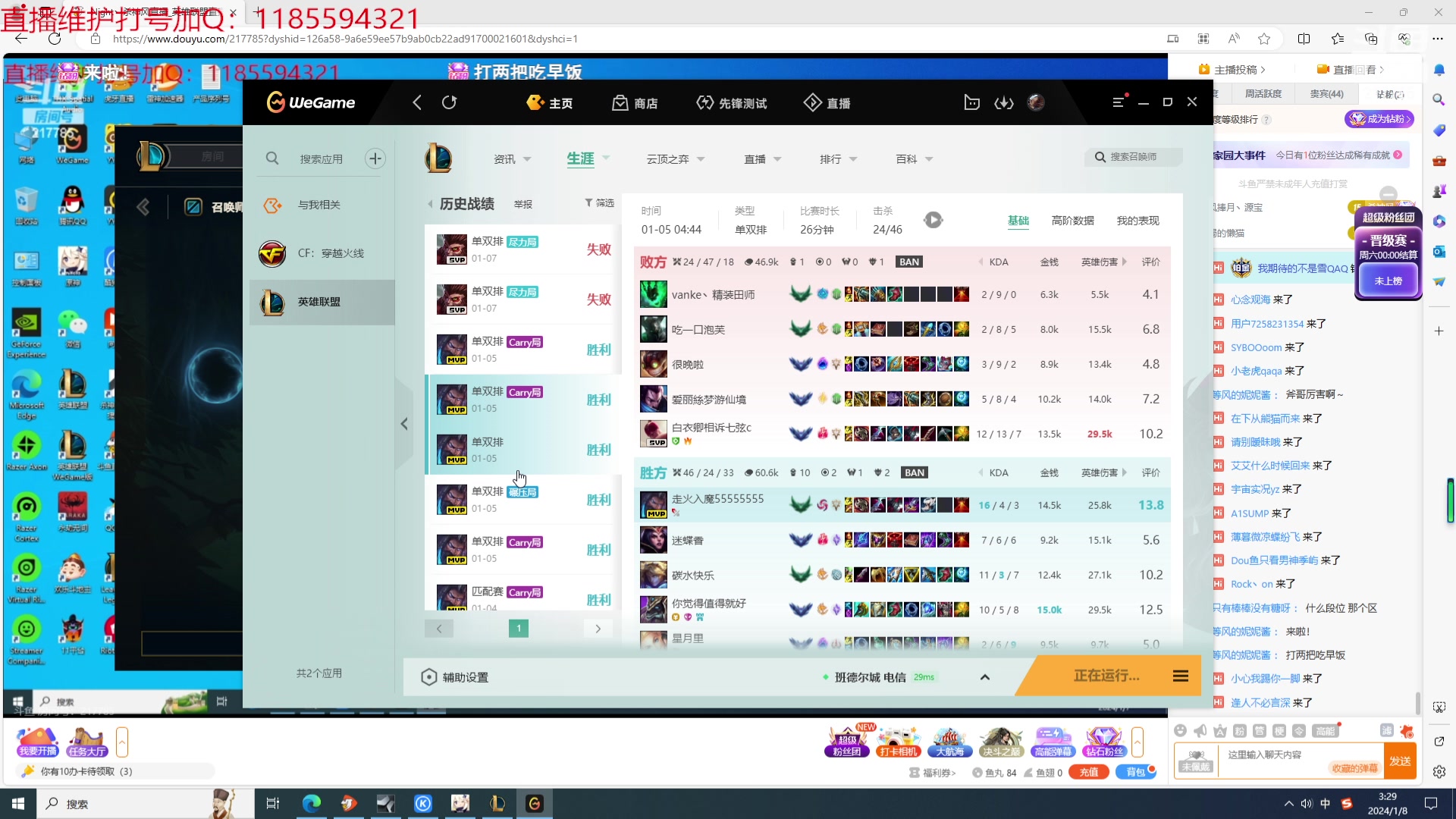This screenshot has height=819, width=1456.
Task: Toggle 英雄伤害 column arrow in 败方 header
Action: pyautogui.click(x=1124, y=262)
